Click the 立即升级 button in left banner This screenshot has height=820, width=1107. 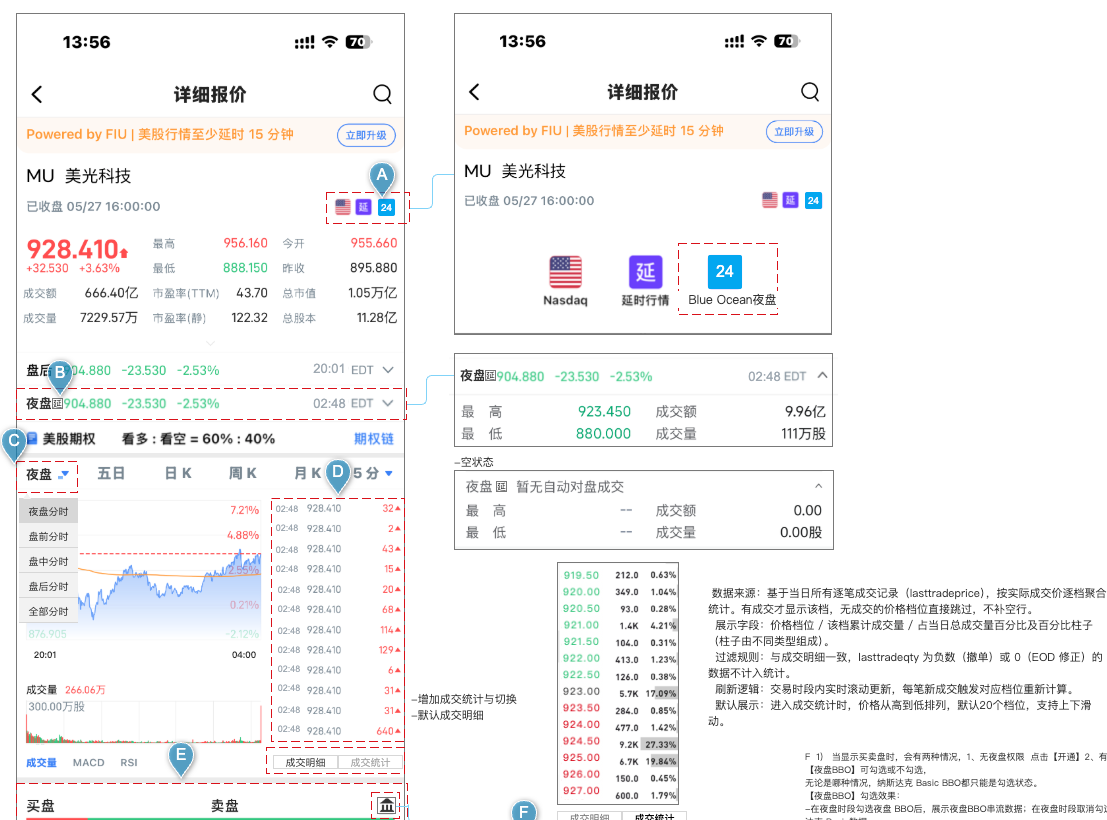click(x=366, y=135)
